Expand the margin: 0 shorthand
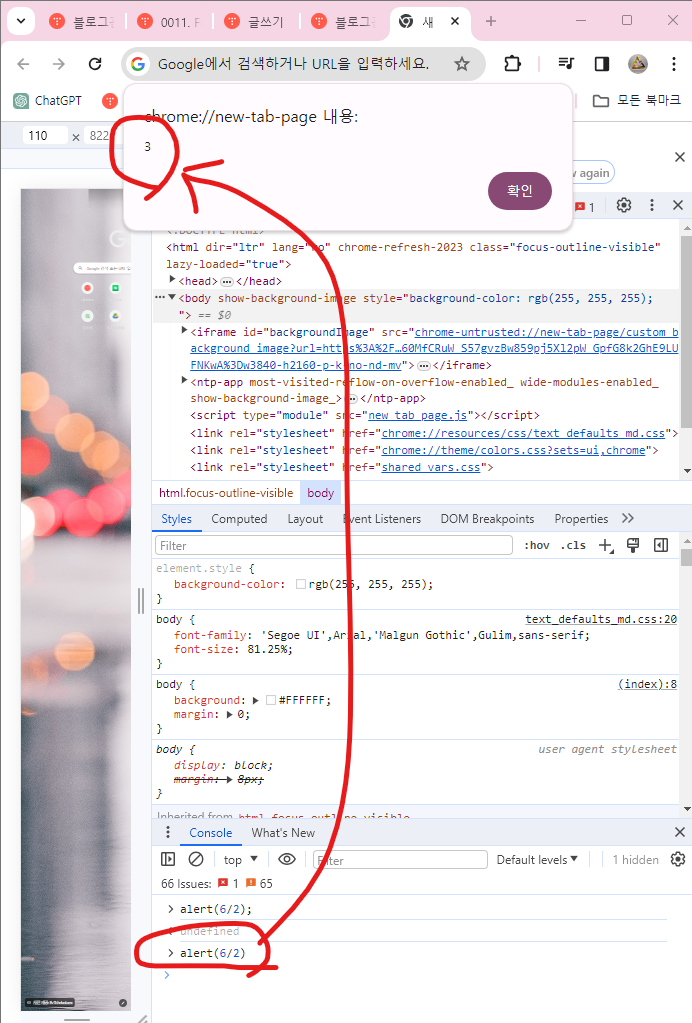692x1023 pixels. [230, 714]
